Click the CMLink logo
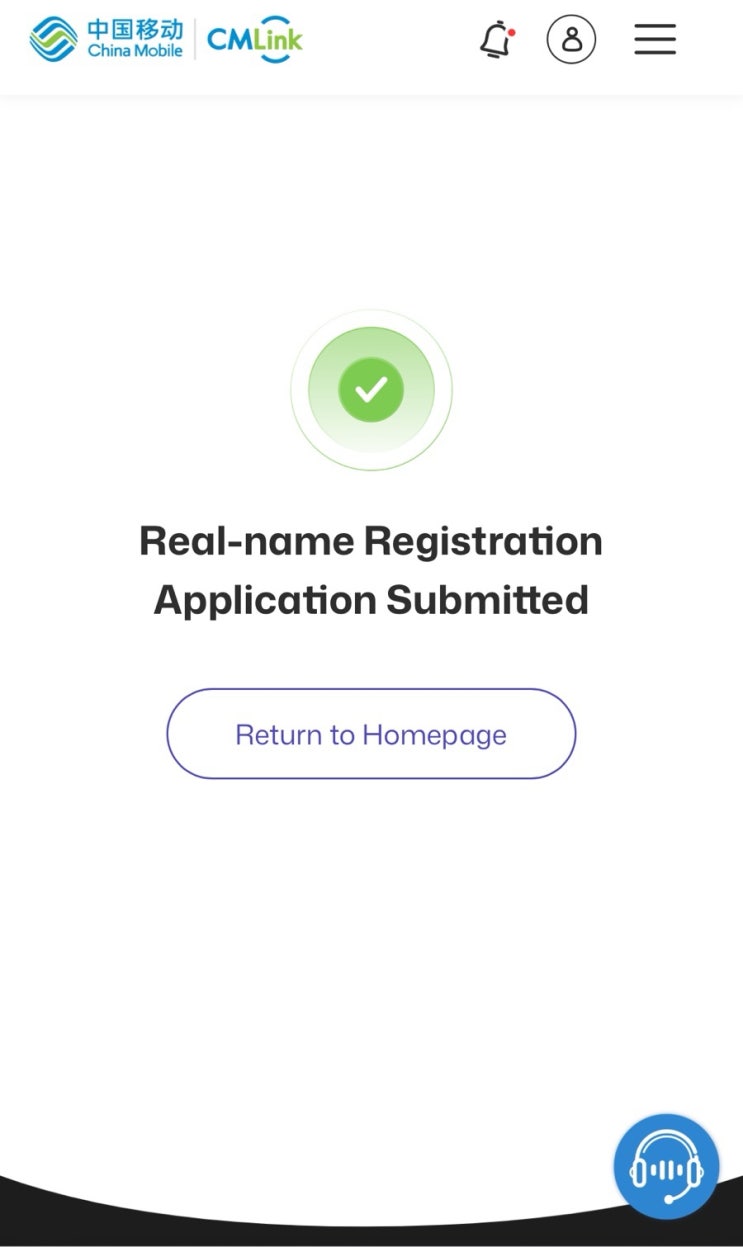The image size is (743, 1247). [254, 40]
